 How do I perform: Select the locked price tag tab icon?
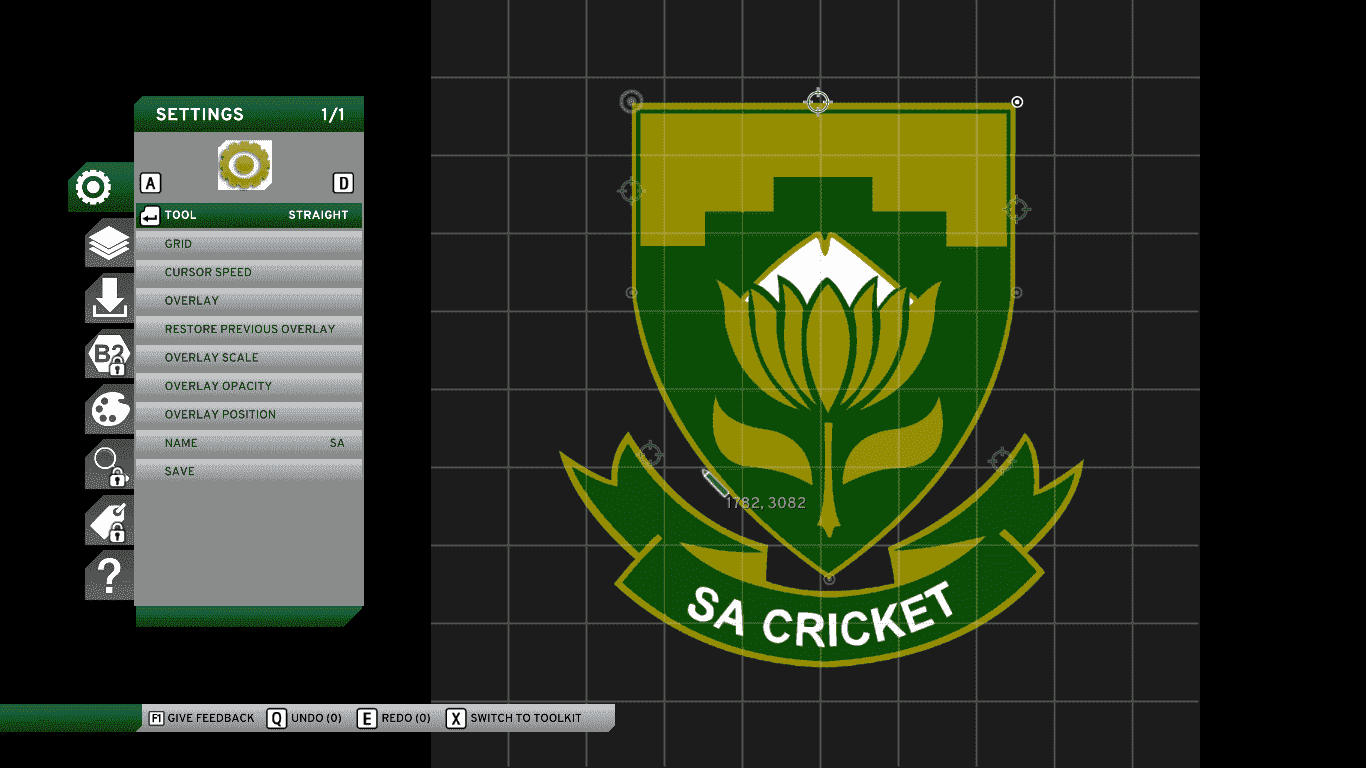109,521
